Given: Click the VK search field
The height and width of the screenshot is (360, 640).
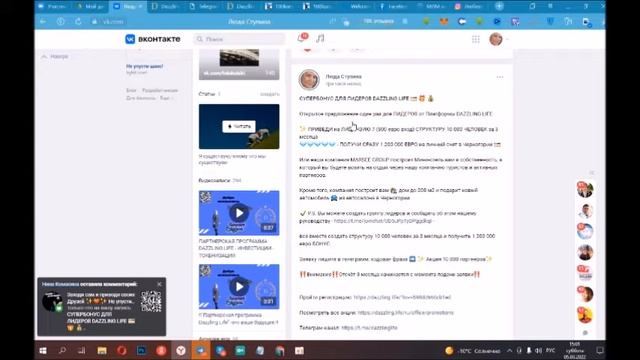Looking at the screenshot, I should tap(239, 39).
